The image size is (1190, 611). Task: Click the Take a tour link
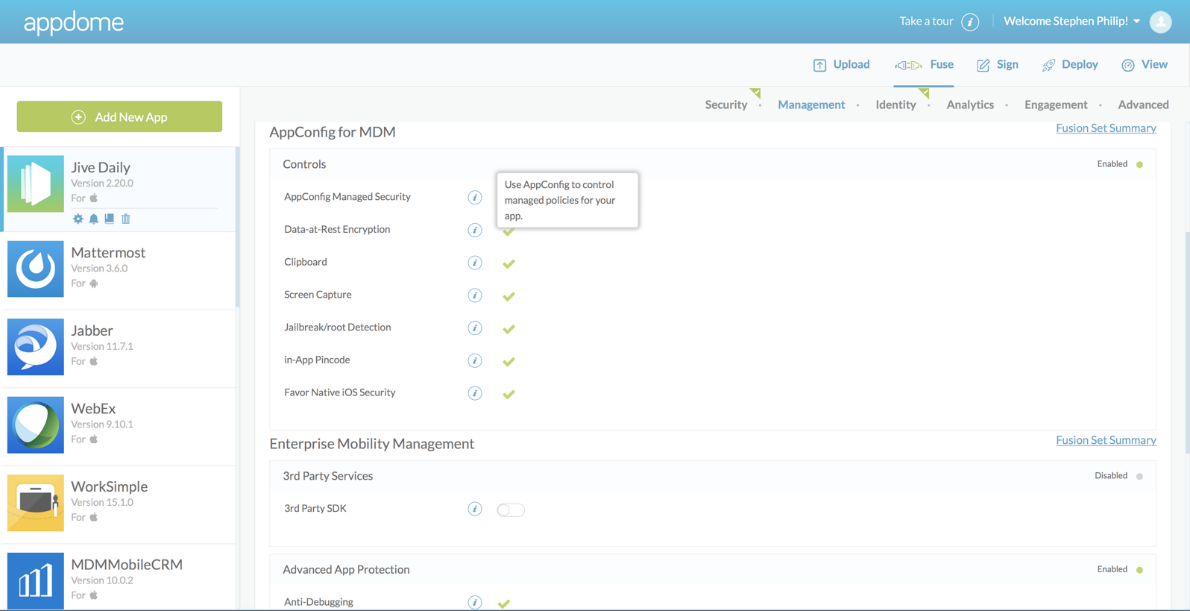(926, 21)
